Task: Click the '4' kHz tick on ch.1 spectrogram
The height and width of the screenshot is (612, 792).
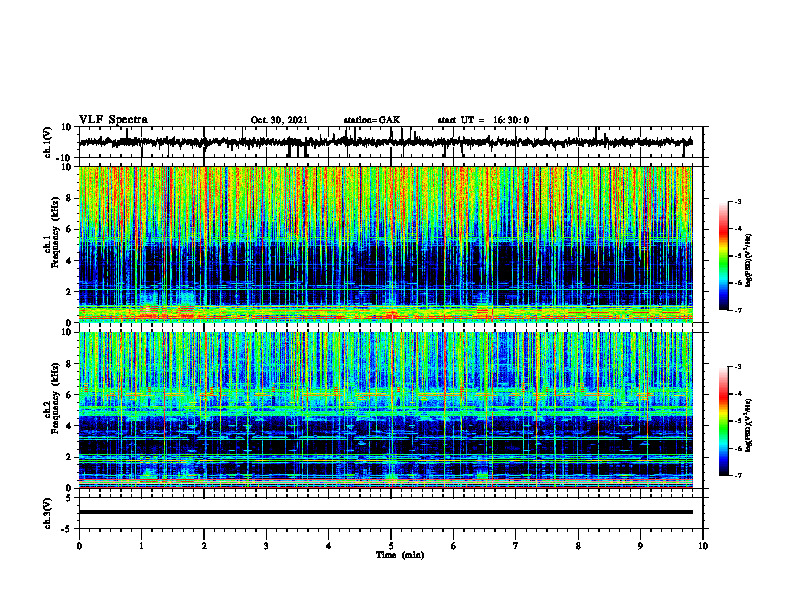Action: point(69,261)
